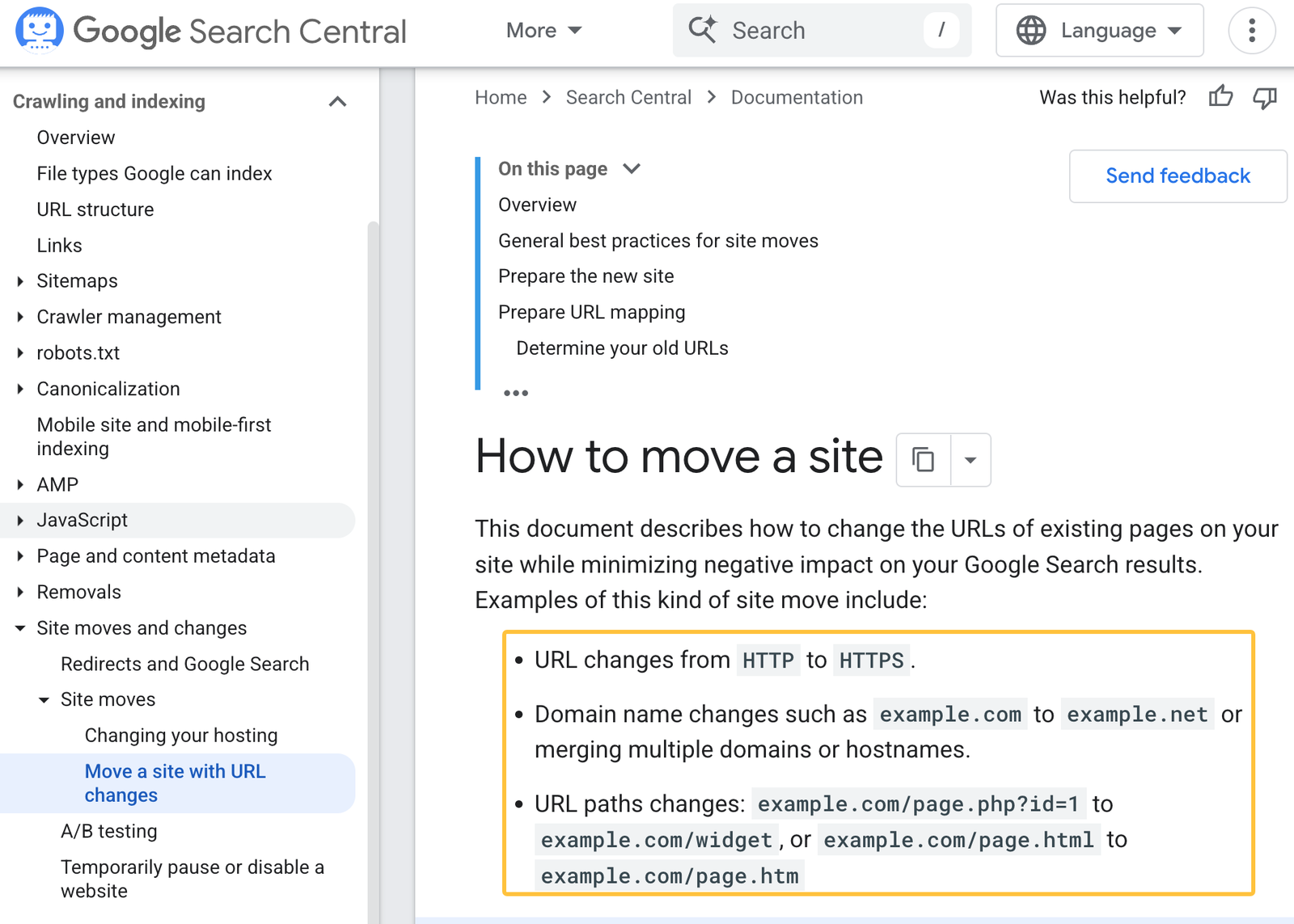Open the copy page options dropdown arrow
Screen dimensions: 1294x924
tap(970, 460)
